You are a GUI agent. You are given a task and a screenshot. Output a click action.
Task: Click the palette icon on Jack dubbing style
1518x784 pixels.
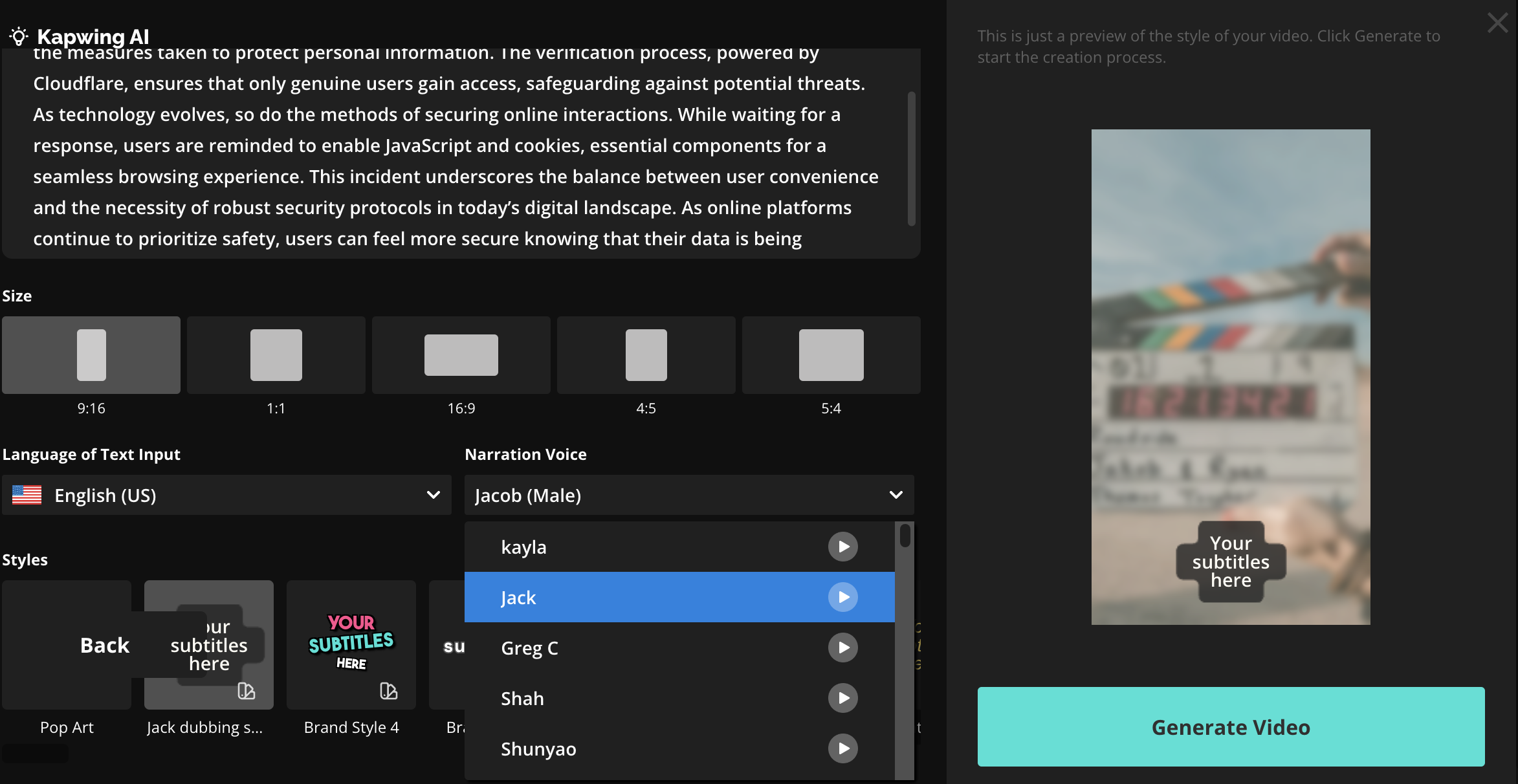point(247,690)
